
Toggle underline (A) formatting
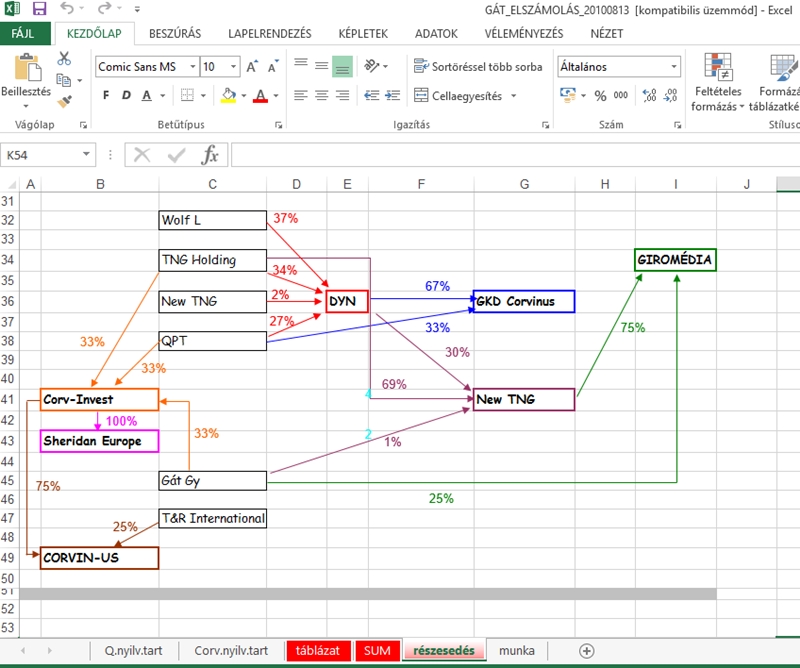[x=147, y=95]
